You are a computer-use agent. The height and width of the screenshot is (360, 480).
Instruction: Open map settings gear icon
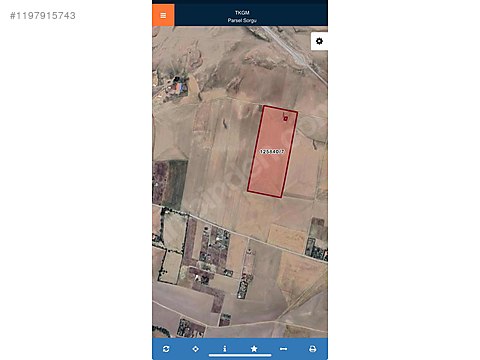tap(319, 41)
